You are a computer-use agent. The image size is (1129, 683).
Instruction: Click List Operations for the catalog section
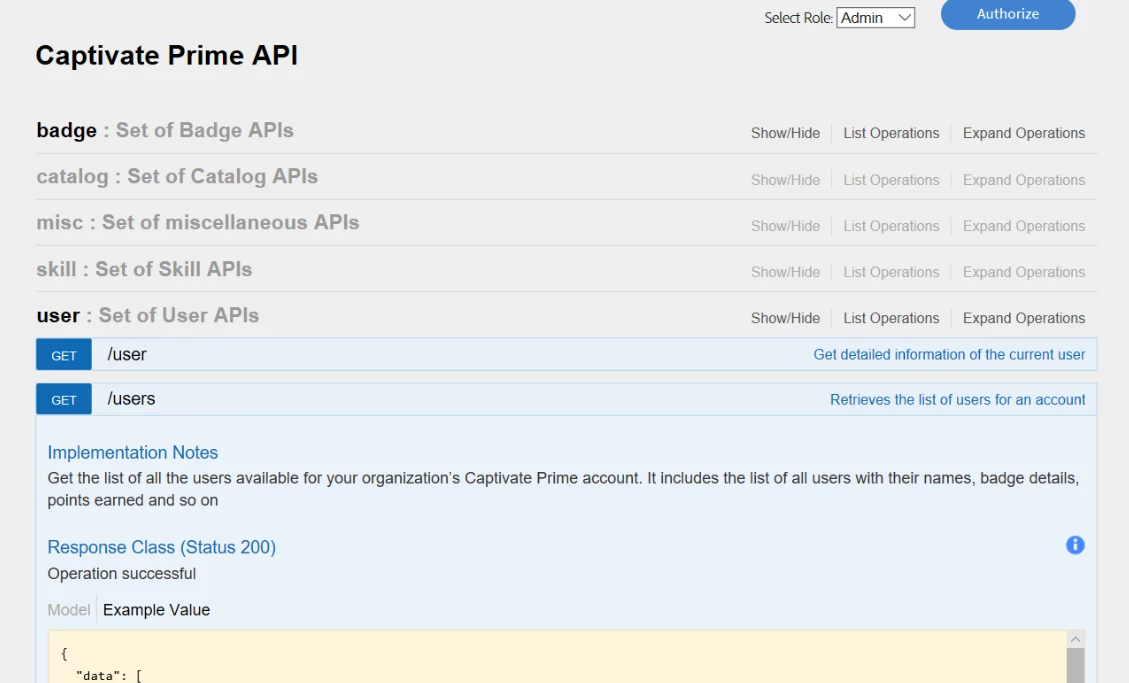point(891,180)
